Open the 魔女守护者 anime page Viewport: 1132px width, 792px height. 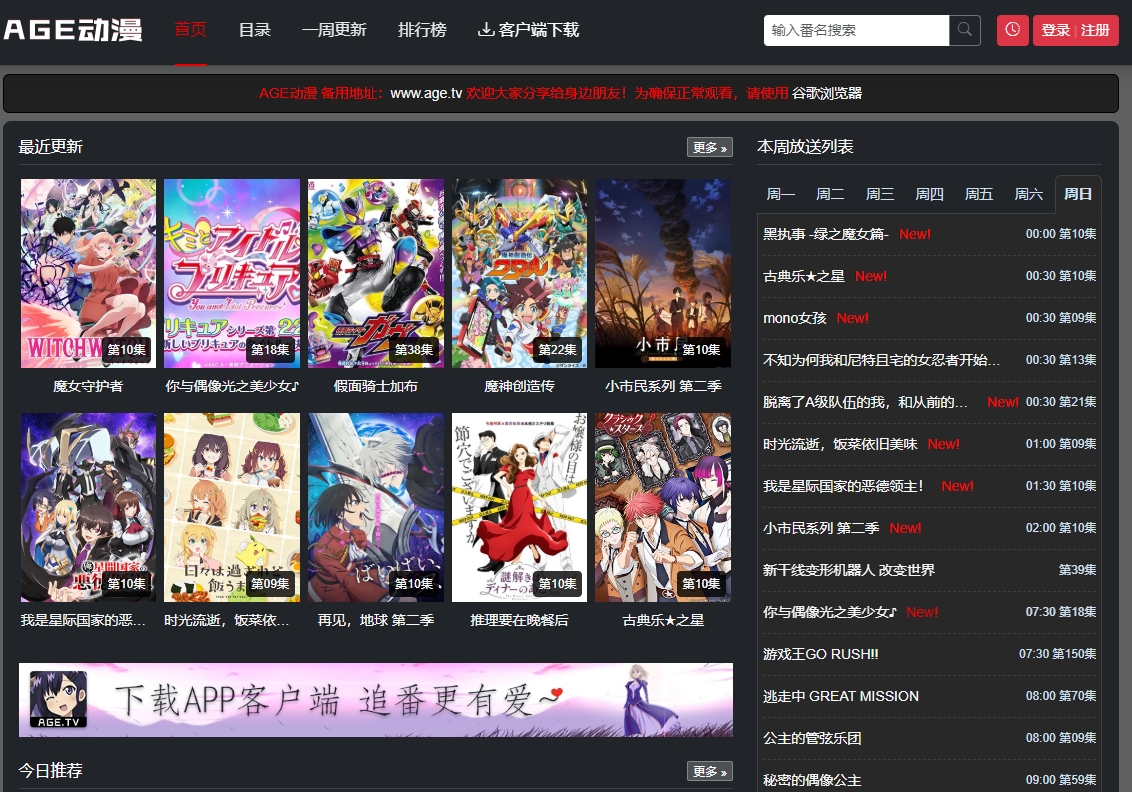[88, 385]
